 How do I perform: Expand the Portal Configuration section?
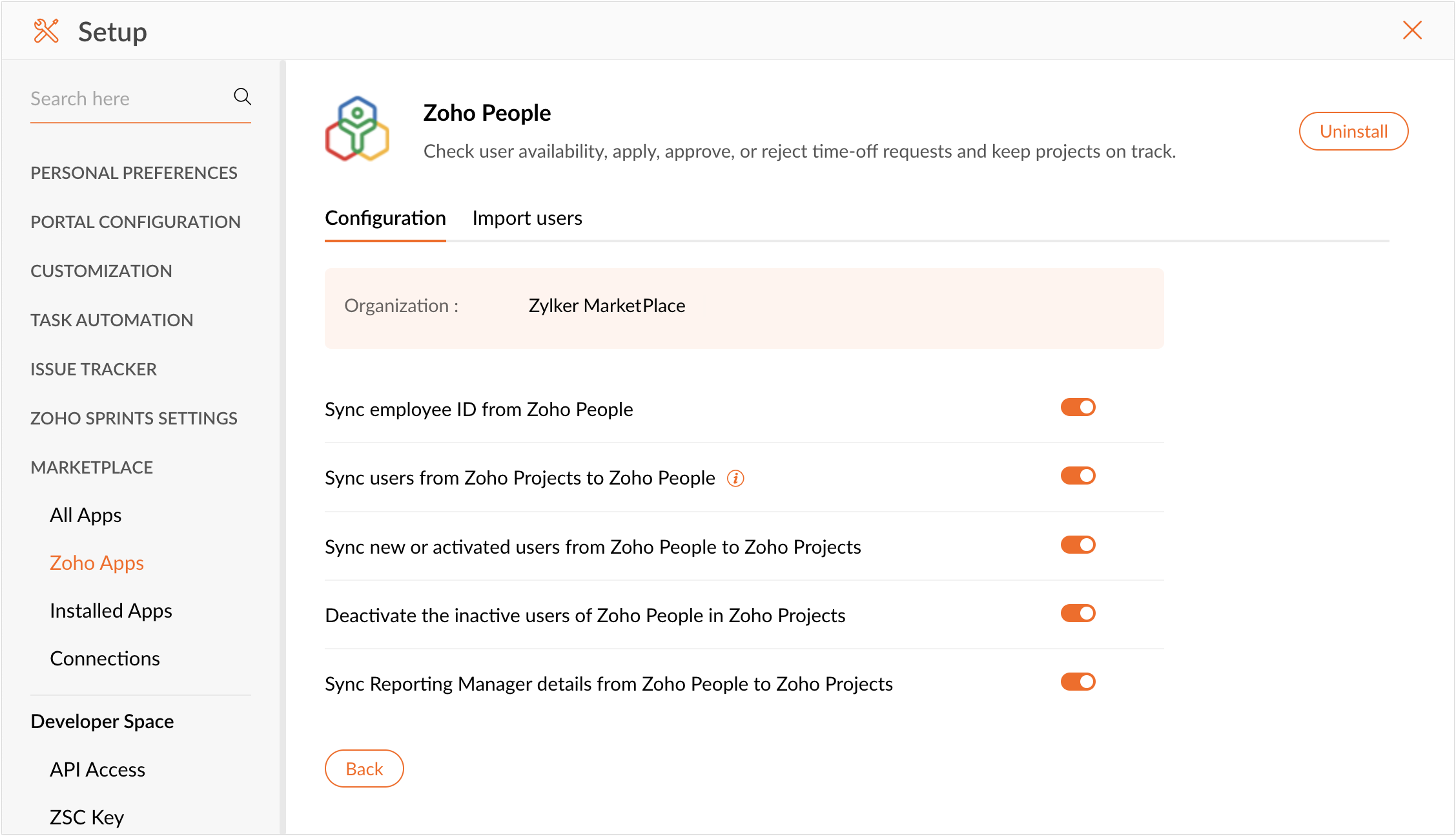tap(135, 222)
